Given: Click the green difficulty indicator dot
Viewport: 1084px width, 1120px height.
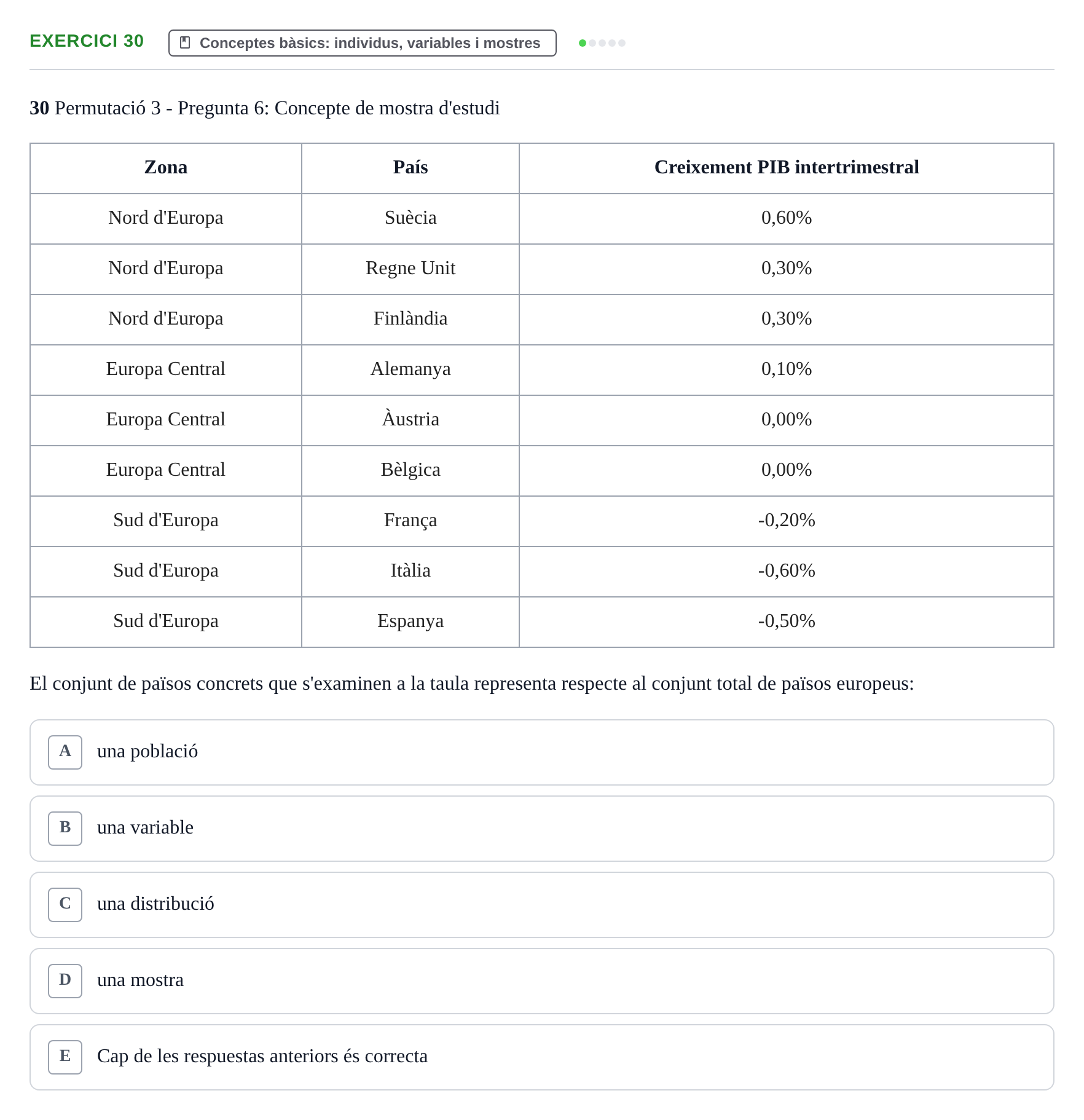Looking at the screenshot, I should (583, 43).
